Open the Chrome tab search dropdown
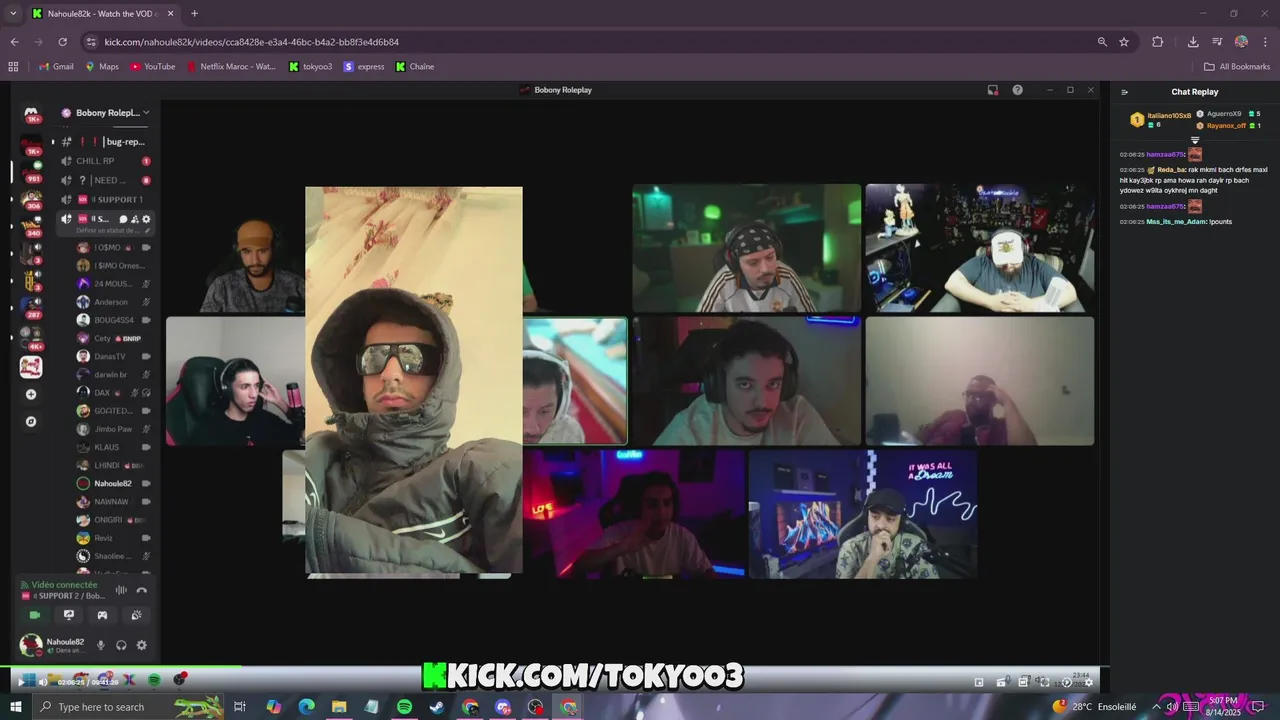The image size is (1280, 720). pyautogui.click(x=13, y=14)
